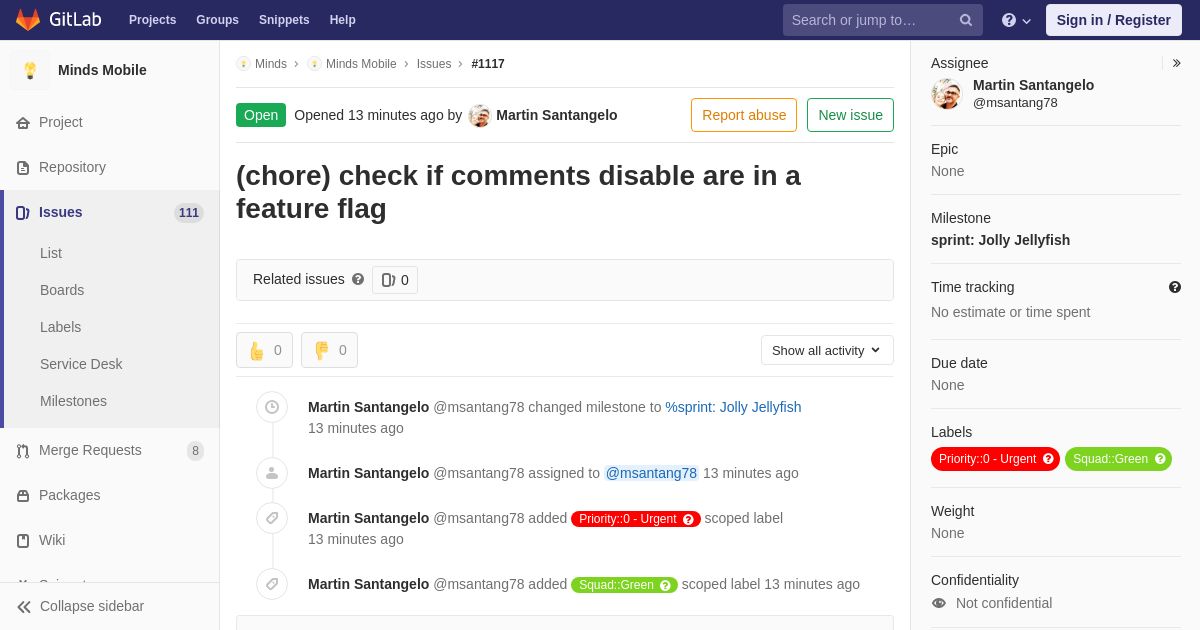Open the Help menu item

click(x=343, y=20)
